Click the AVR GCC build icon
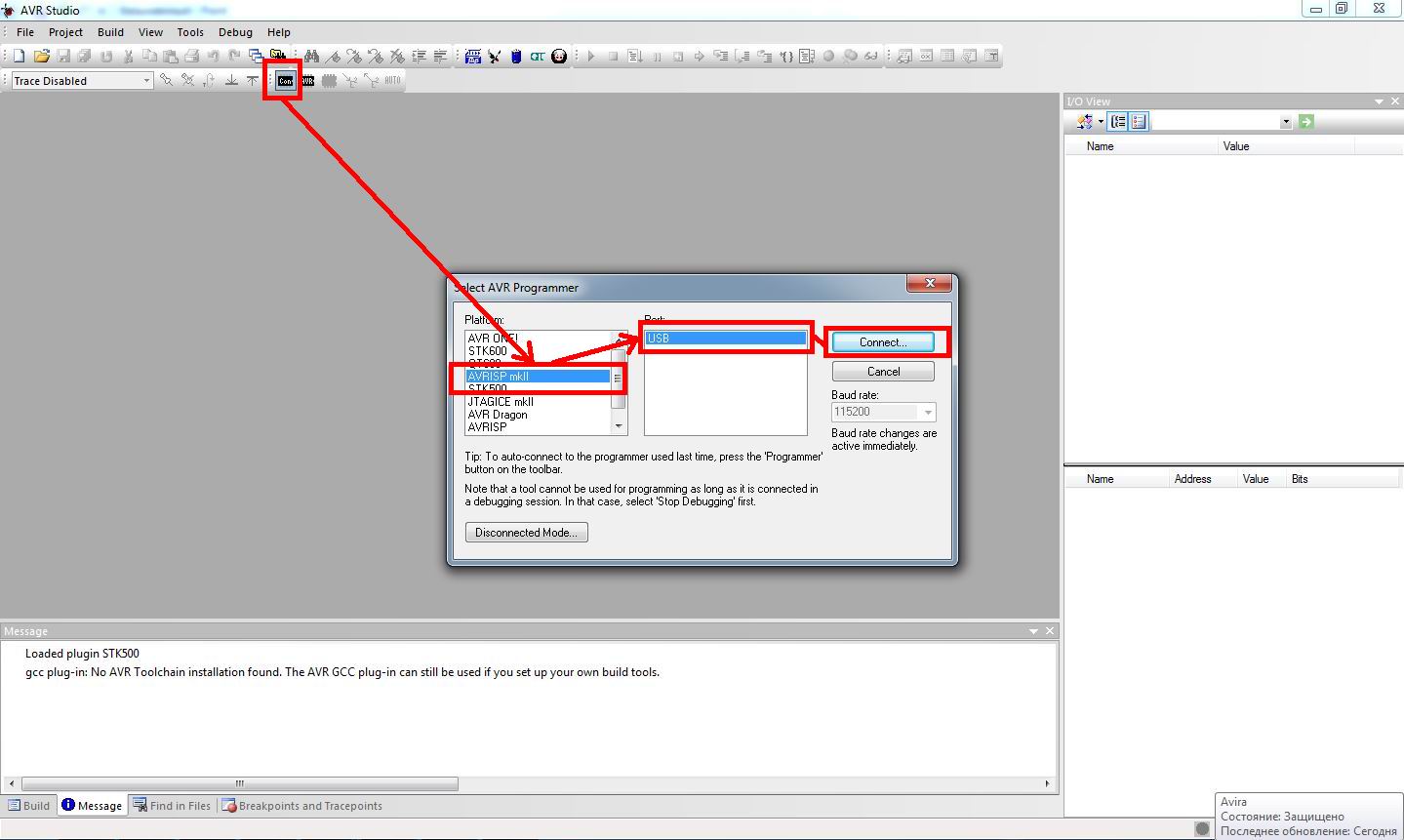 pyautogui.click(x=473, y=57)
